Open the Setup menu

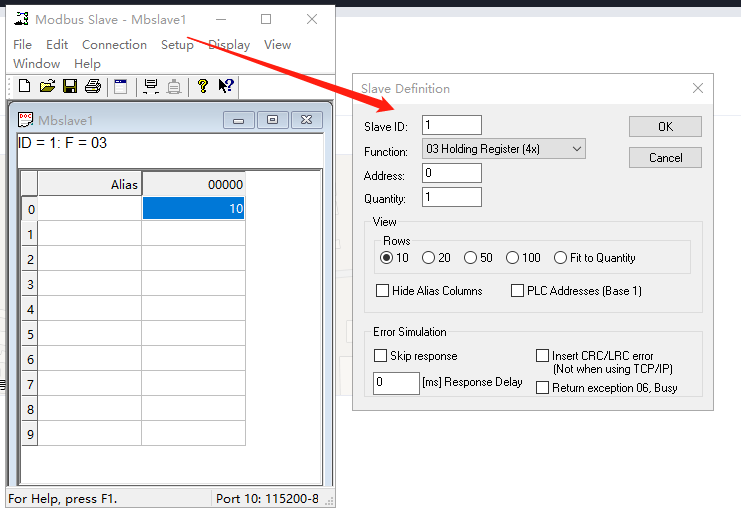click(x=177, y=45)
